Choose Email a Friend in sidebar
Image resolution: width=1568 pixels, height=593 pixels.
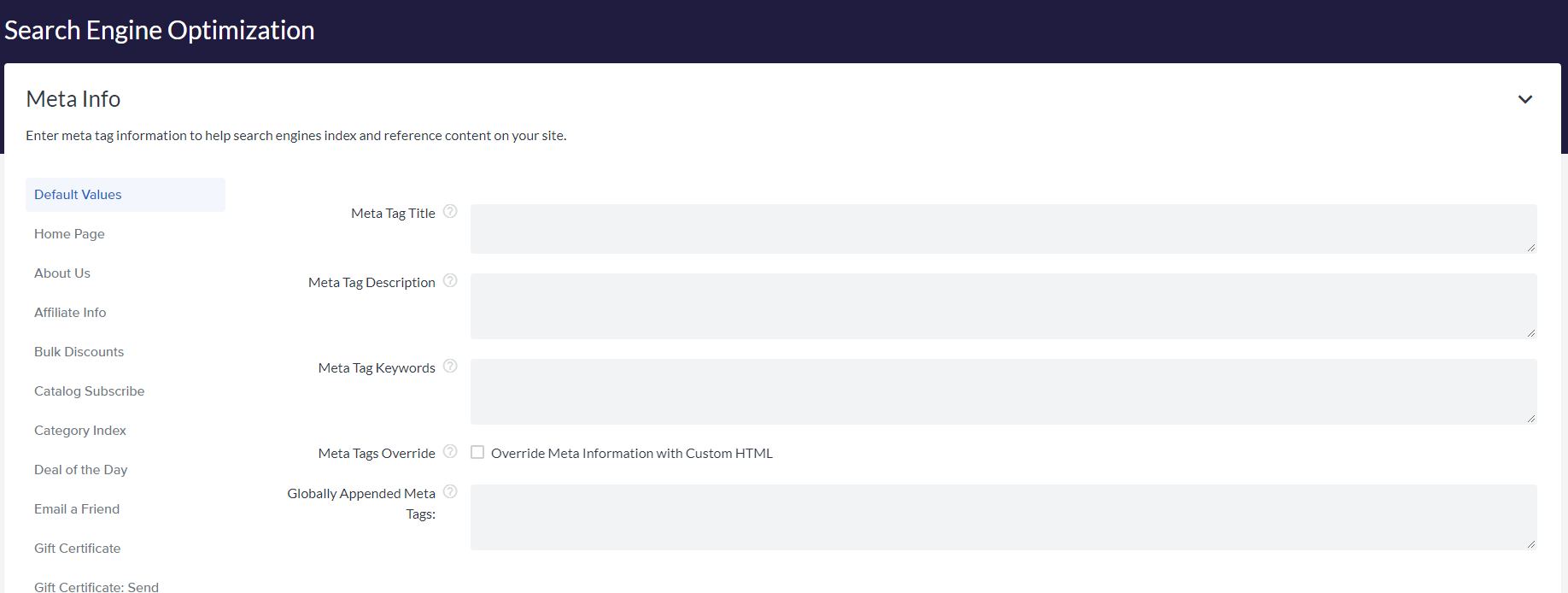click(x=77, y=509)
